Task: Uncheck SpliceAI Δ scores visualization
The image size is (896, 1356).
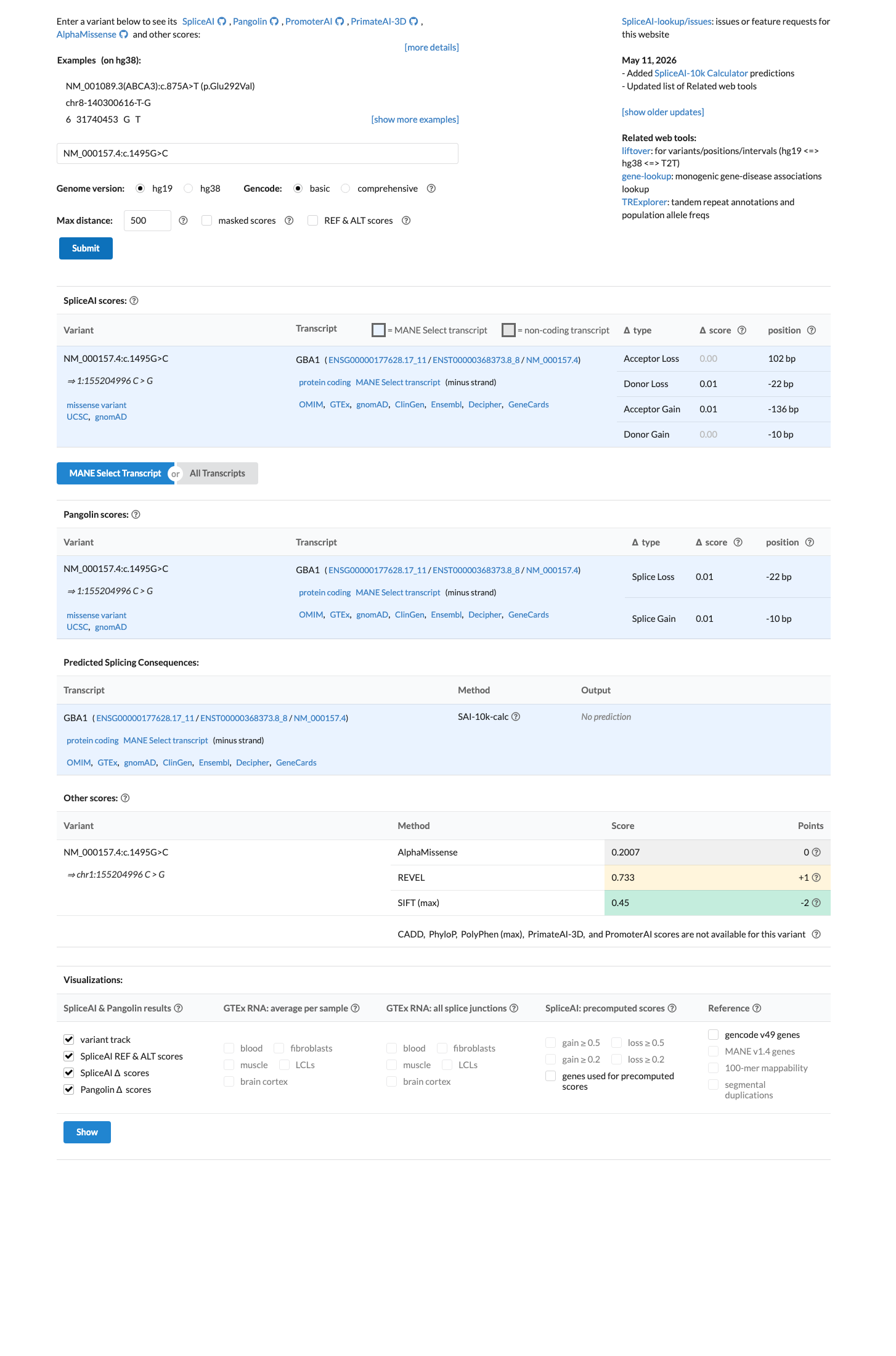Action: (69, 1073)
